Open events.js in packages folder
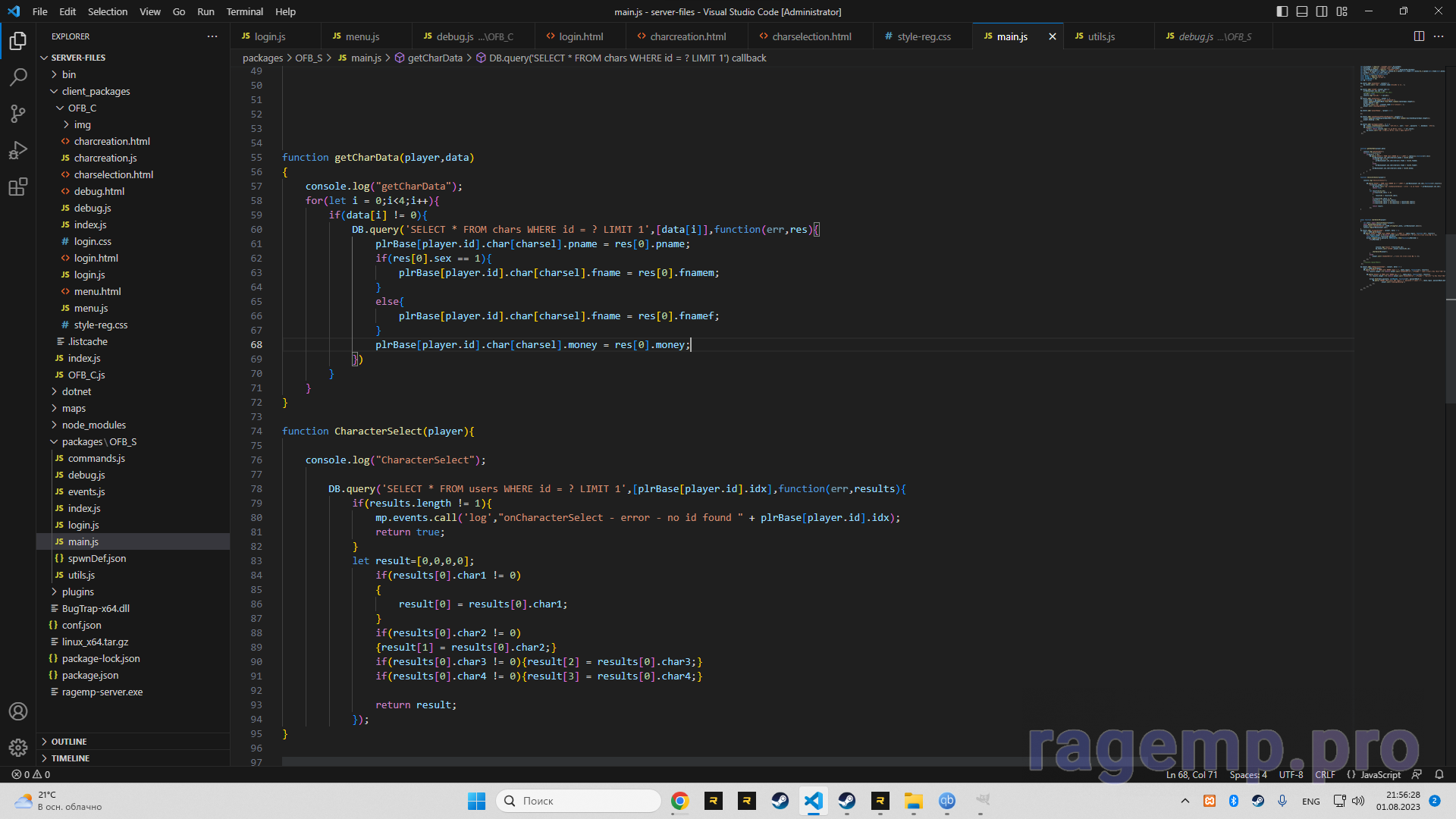The height and width of the screenshot is (819, 1456). (133, 491)
